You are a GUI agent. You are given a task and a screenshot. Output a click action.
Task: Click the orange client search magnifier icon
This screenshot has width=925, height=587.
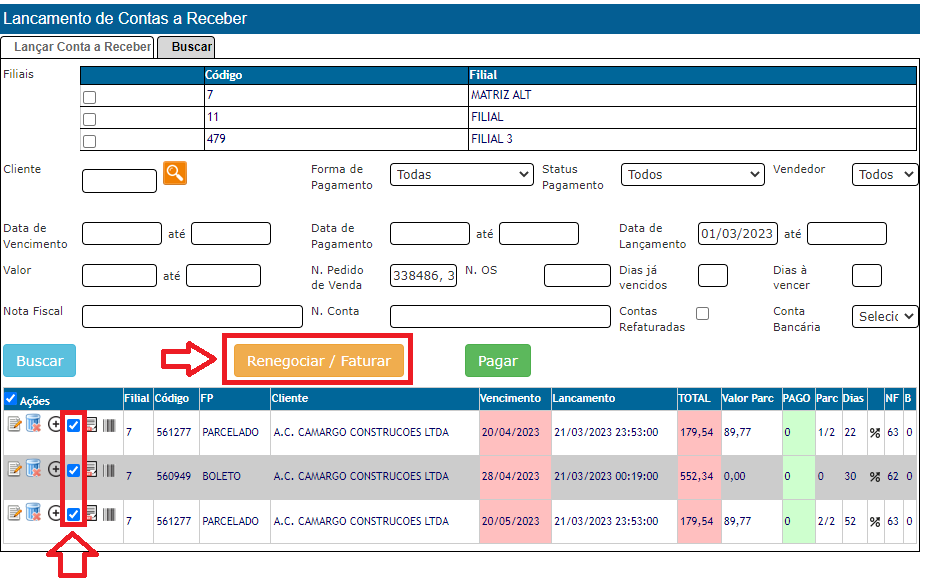[x=175, y=173]
